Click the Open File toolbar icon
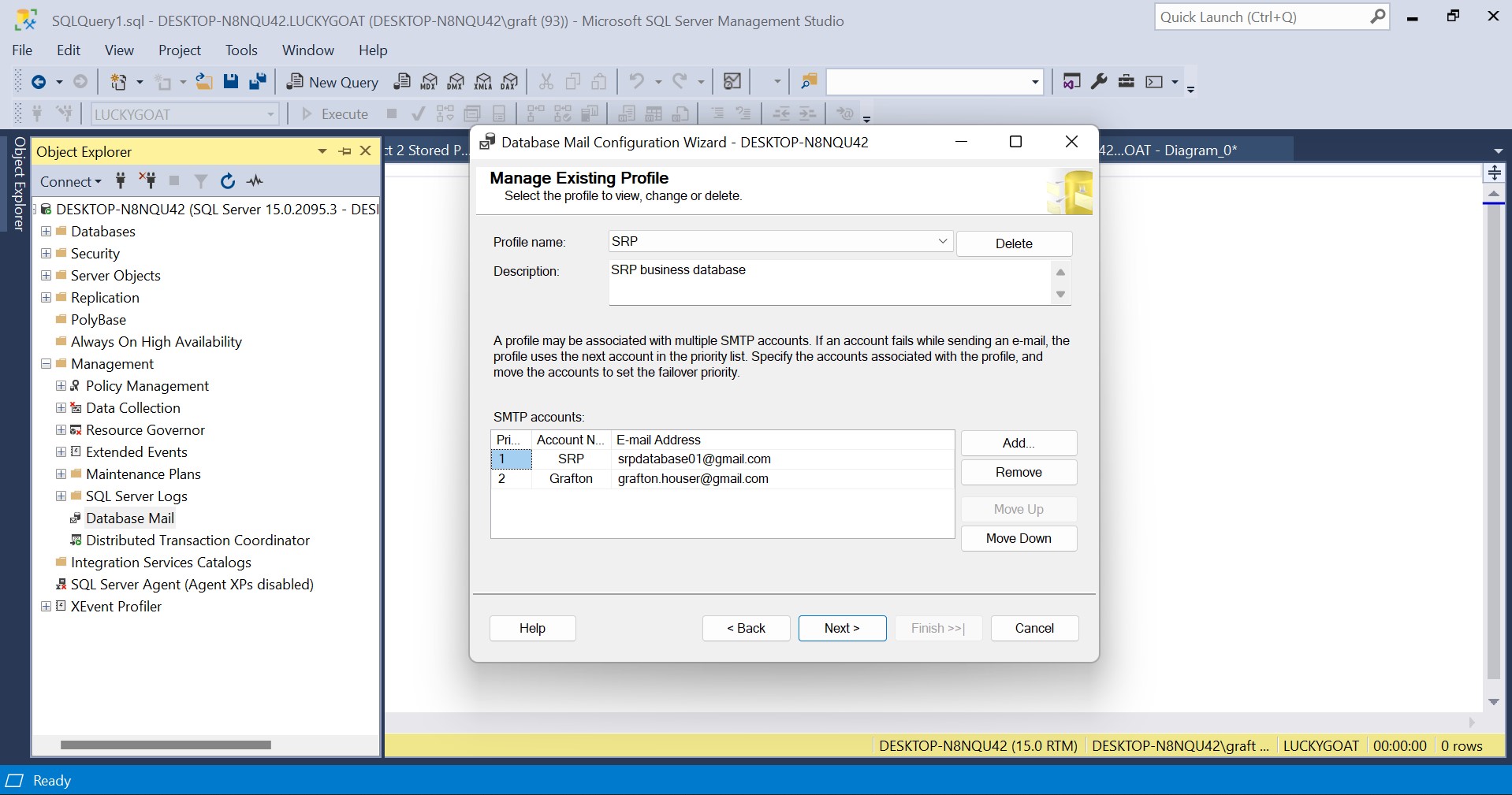1512x795 pixels. (204, 82)
